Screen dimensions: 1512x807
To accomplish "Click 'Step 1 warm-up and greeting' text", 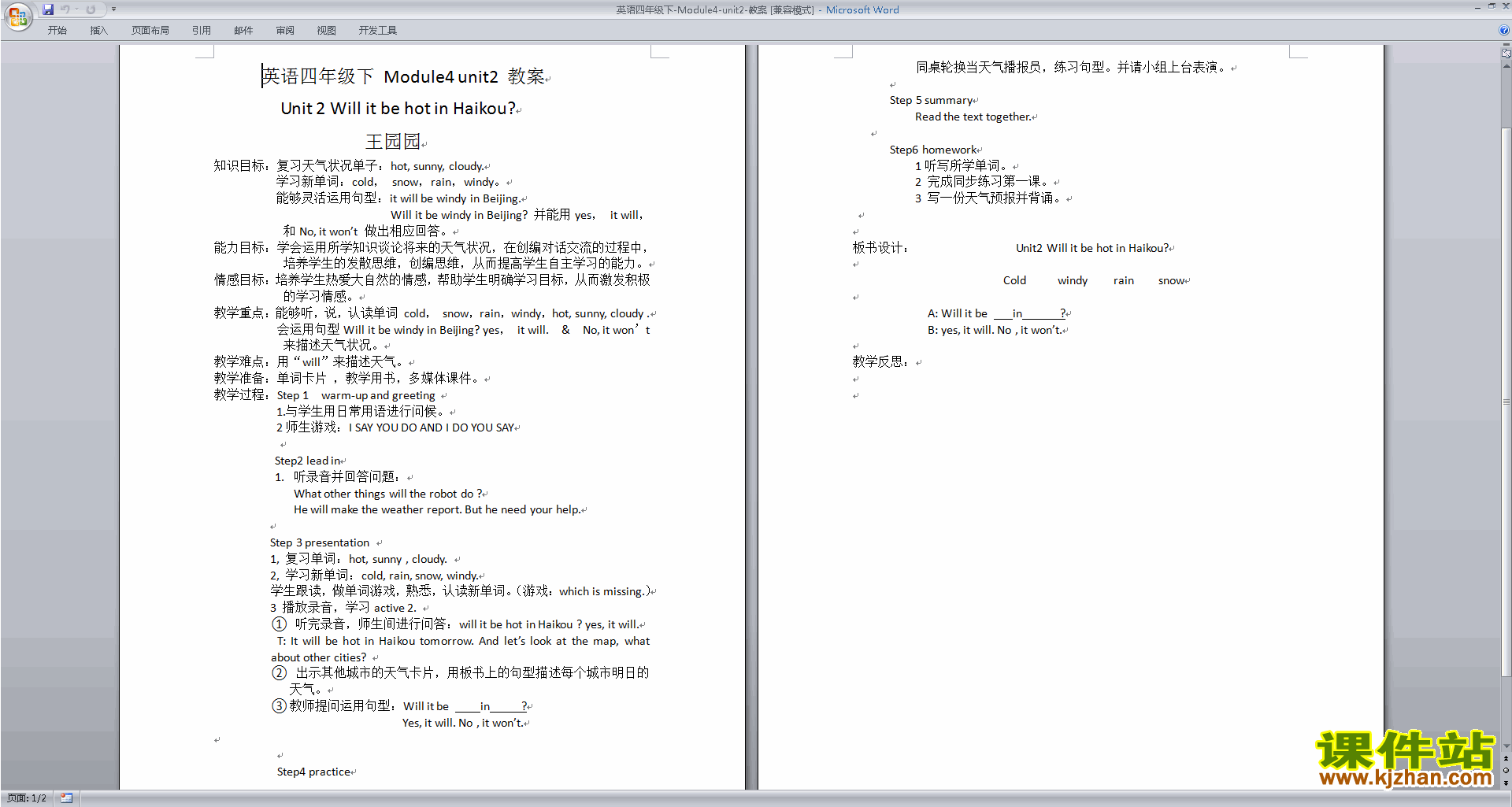I will [356, 395].
